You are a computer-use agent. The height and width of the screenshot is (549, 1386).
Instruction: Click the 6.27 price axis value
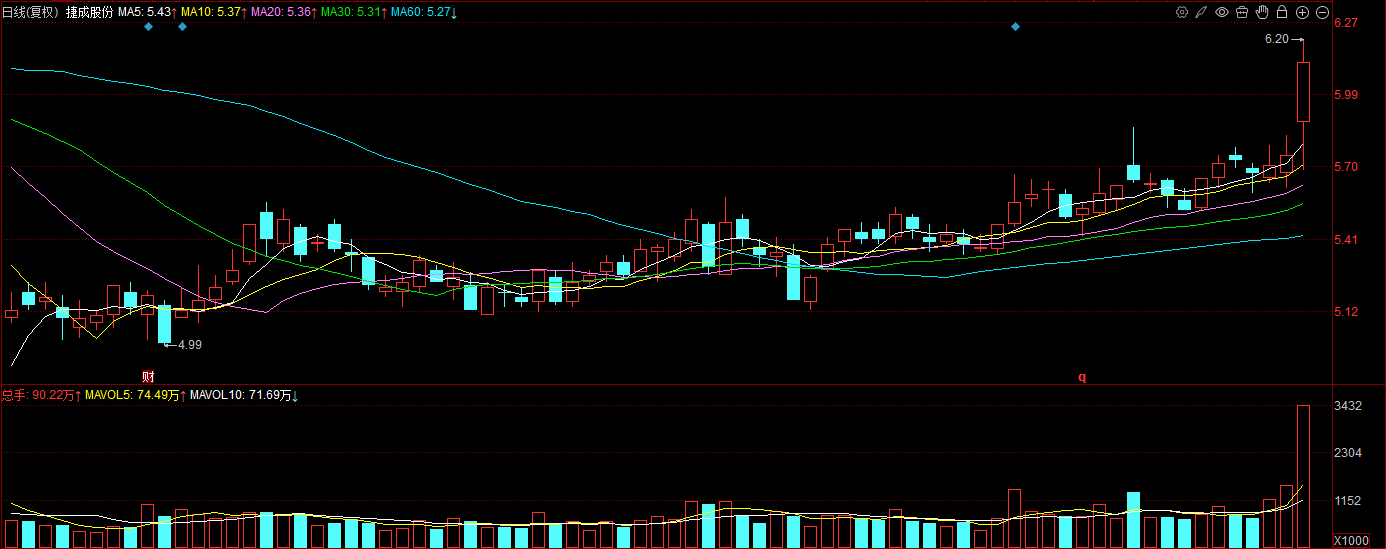(1346, 23)
